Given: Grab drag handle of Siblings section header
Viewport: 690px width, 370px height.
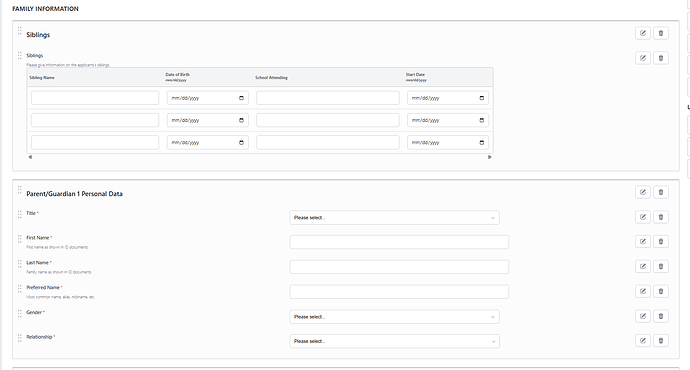Looking at the screenshot, I should point(19,31).
